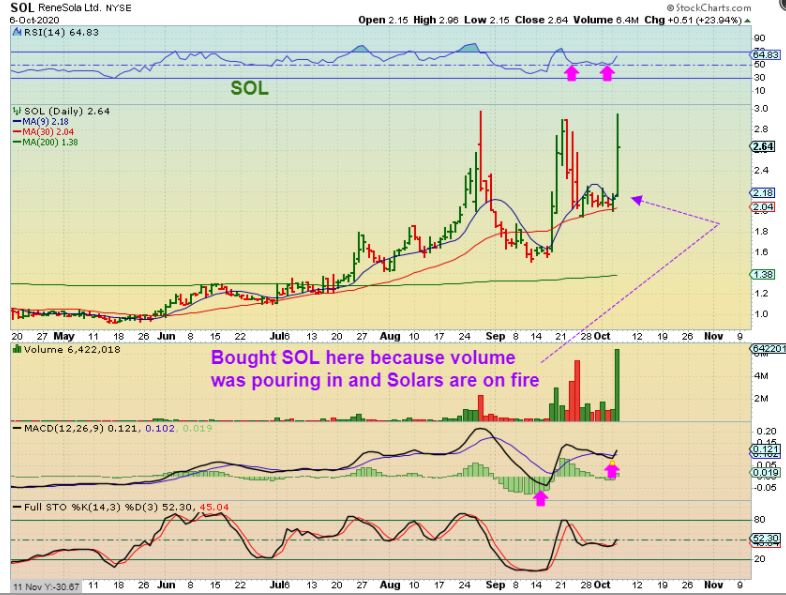Click the candlestick icon beside 'SOL (Daily)'
786x595 pixels.
click(17, 111)
